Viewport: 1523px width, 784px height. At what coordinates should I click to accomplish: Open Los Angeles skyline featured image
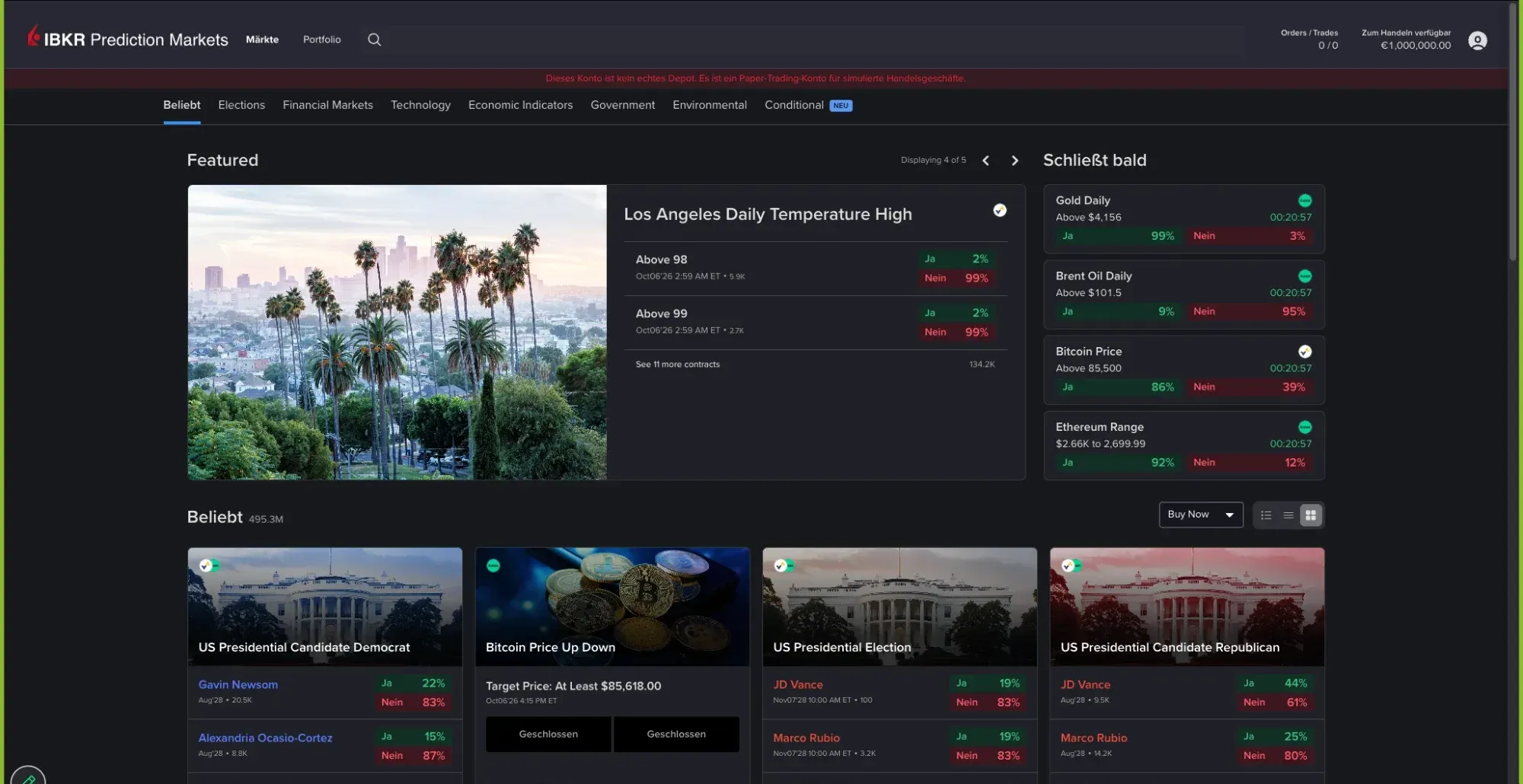397,332
